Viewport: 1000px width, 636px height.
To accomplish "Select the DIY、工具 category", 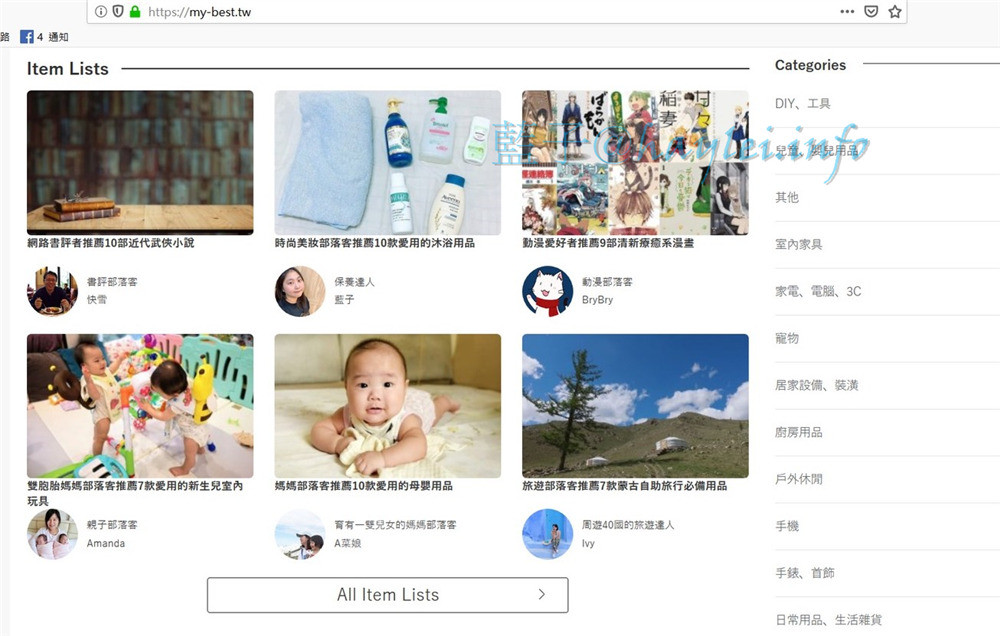I will pyautogui.click(x=802, y=103).
